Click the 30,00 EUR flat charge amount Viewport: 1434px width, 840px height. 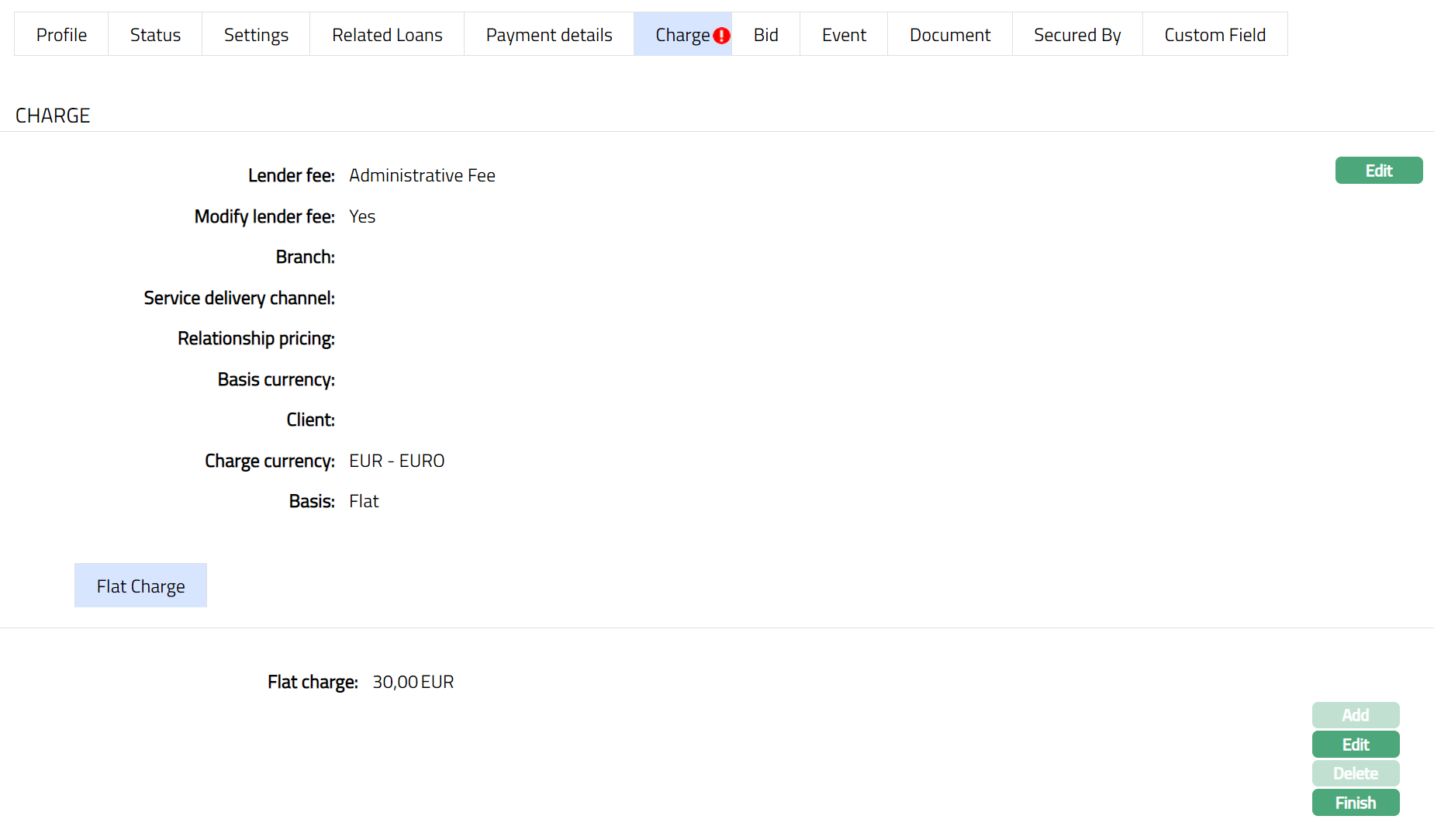(x=413, y=683)
